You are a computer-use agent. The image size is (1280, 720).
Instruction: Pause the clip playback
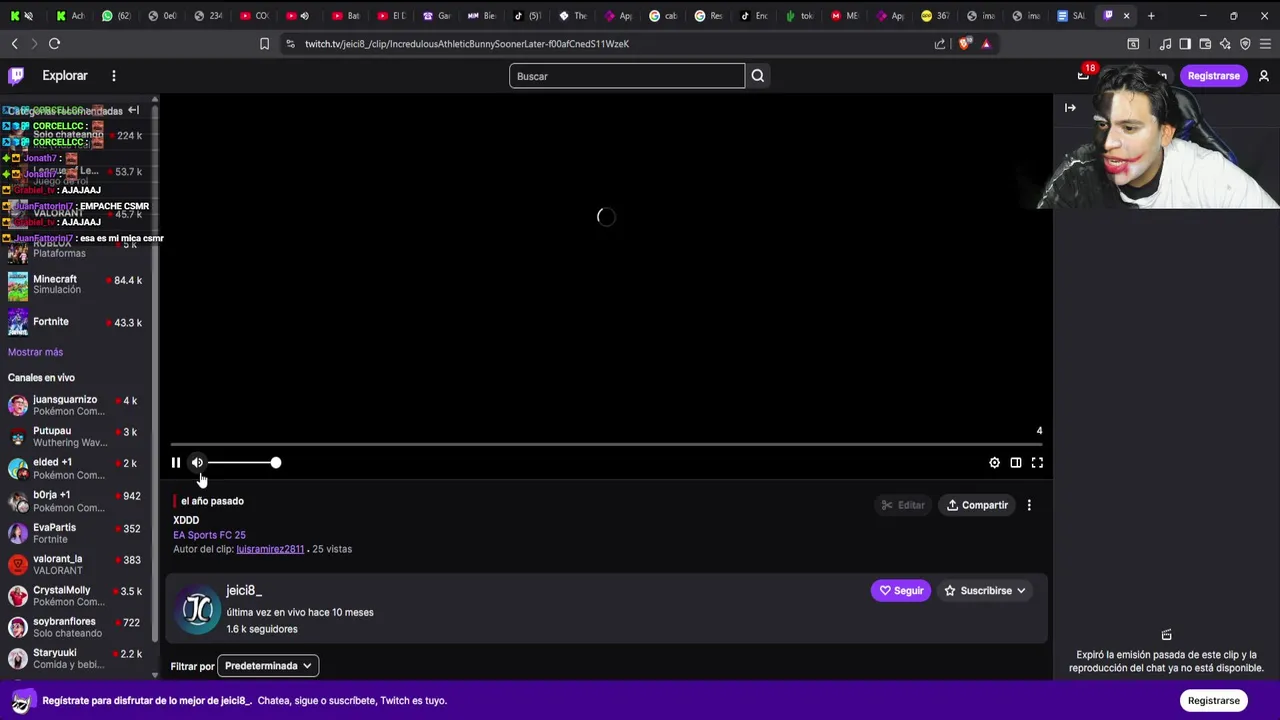[x=176, y=462]
